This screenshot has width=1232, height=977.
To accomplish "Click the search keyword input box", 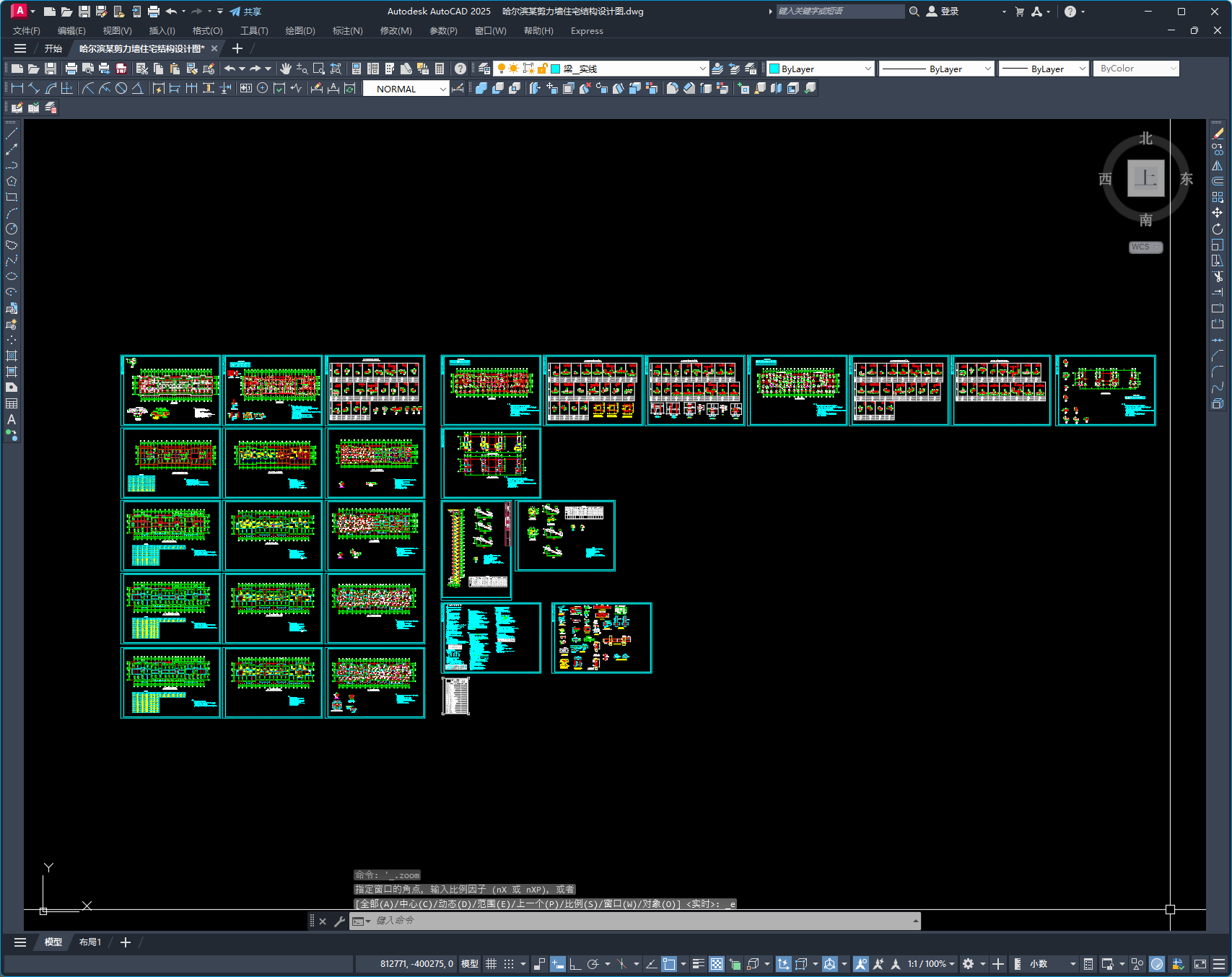I will (840, 12).
